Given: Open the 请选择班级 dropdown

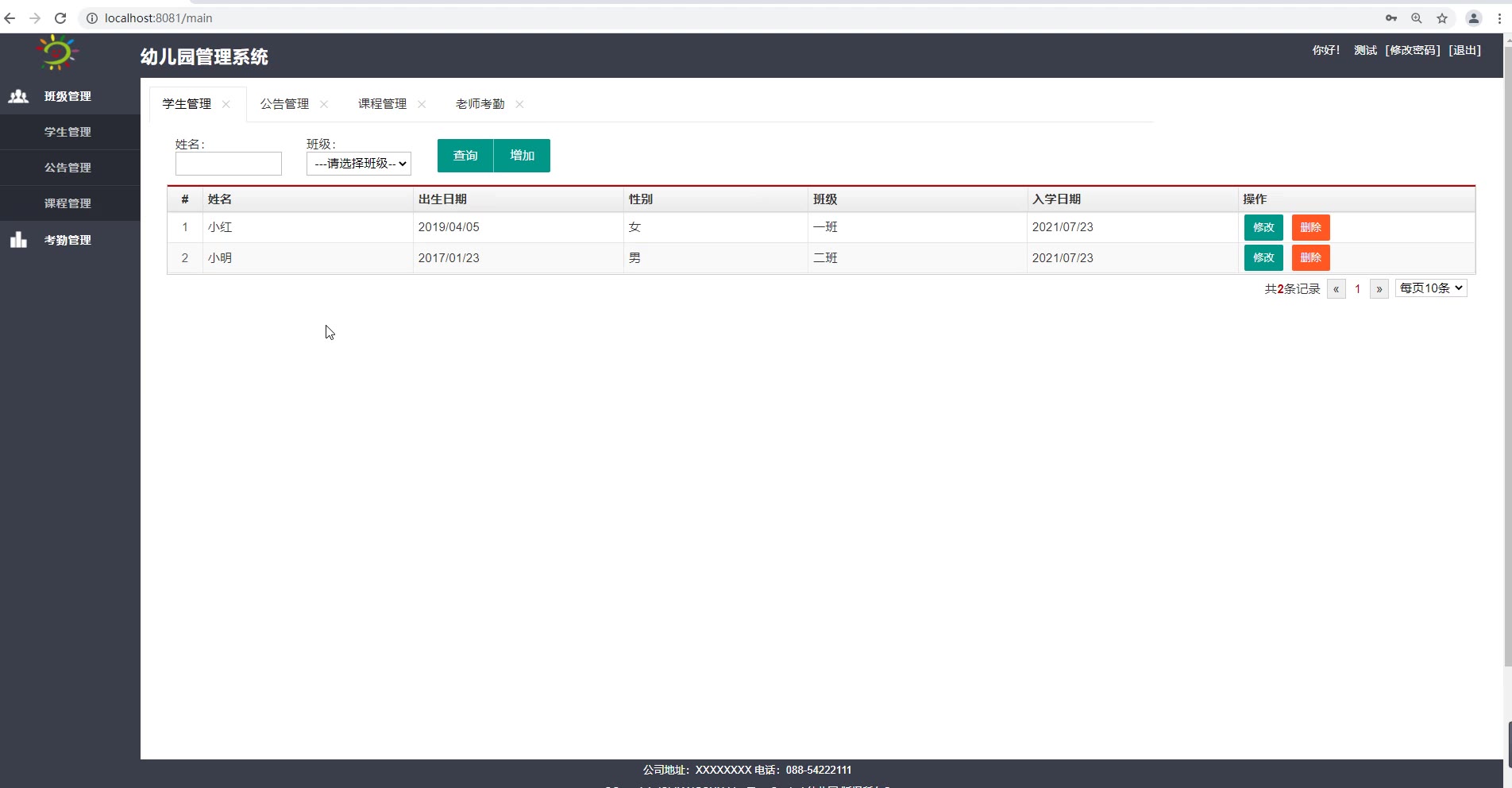Looking at the screenshot, I should [x=359, y=164].
